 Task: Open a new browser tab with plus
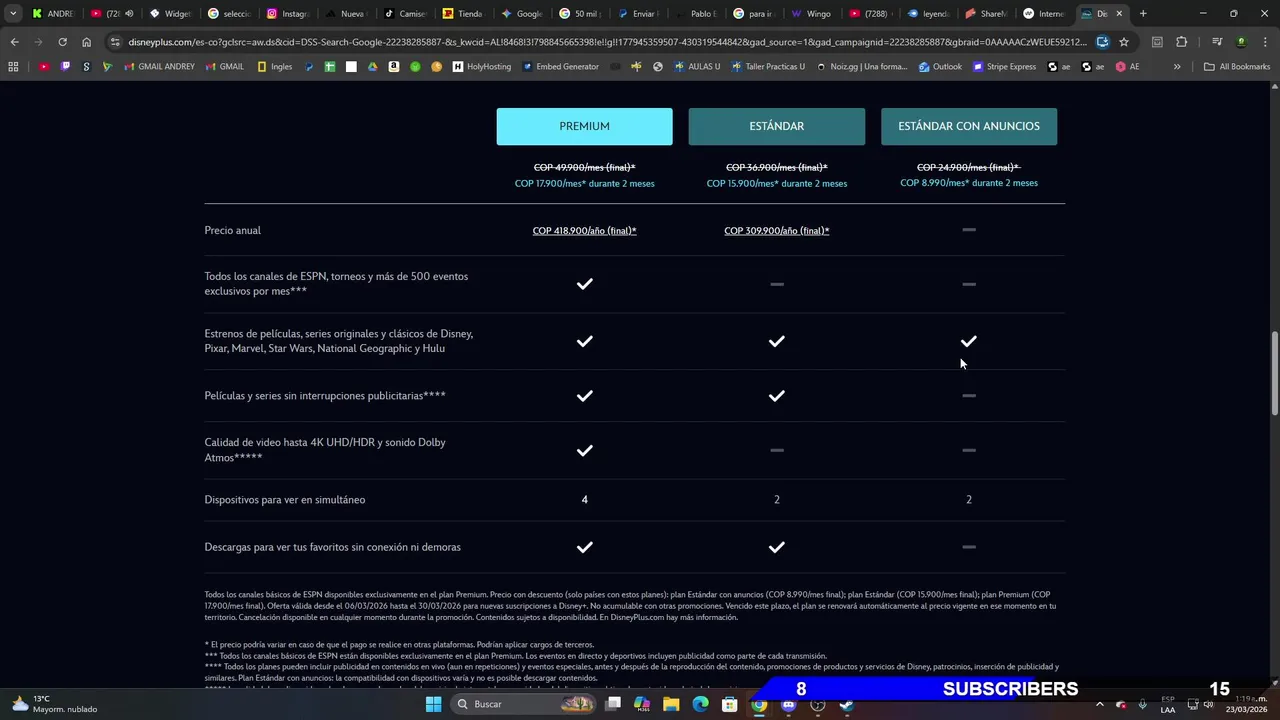point(1143,14)
